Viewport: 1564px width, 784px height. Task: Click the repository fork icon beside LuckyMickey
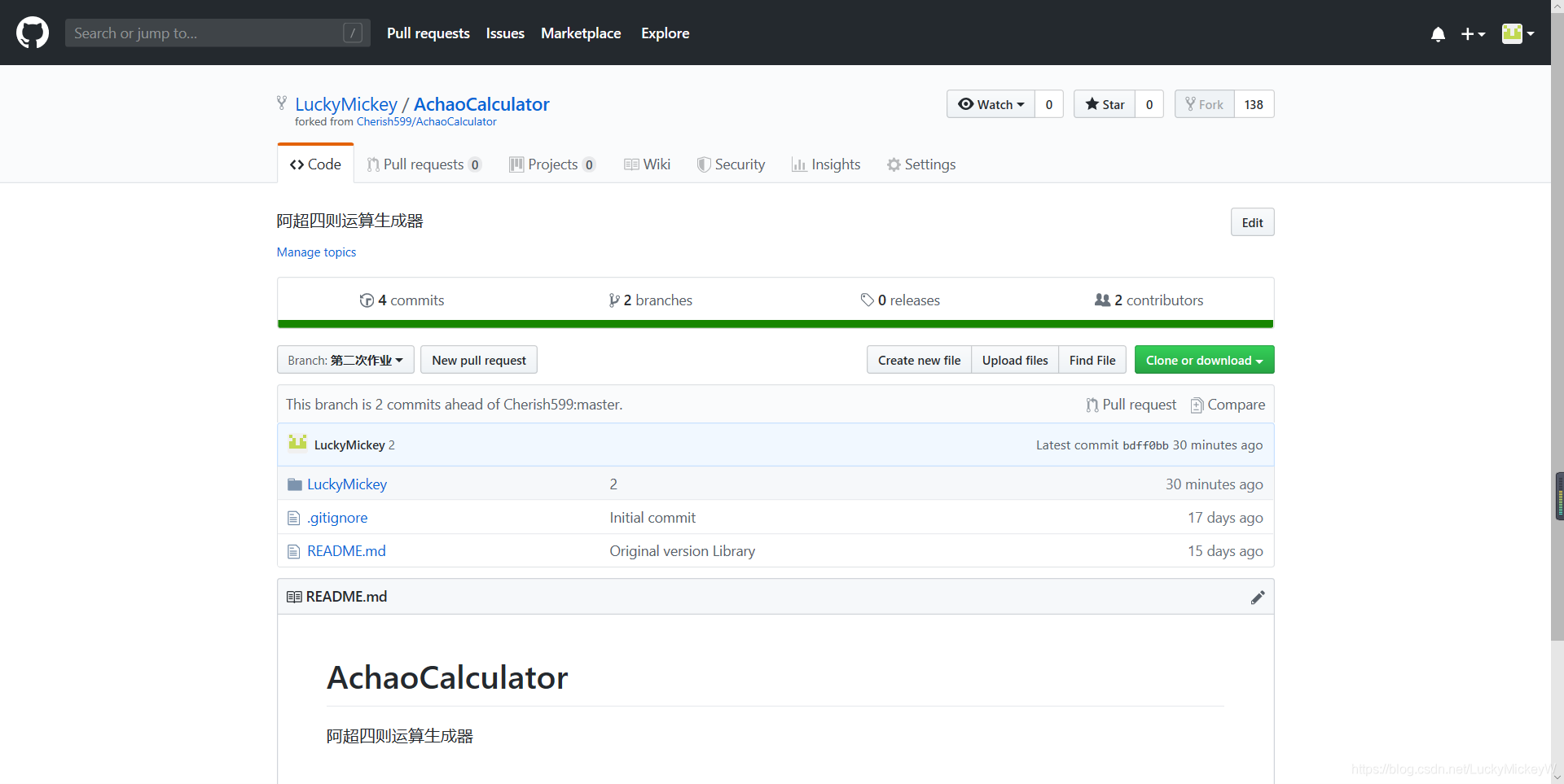pos(282,103)
